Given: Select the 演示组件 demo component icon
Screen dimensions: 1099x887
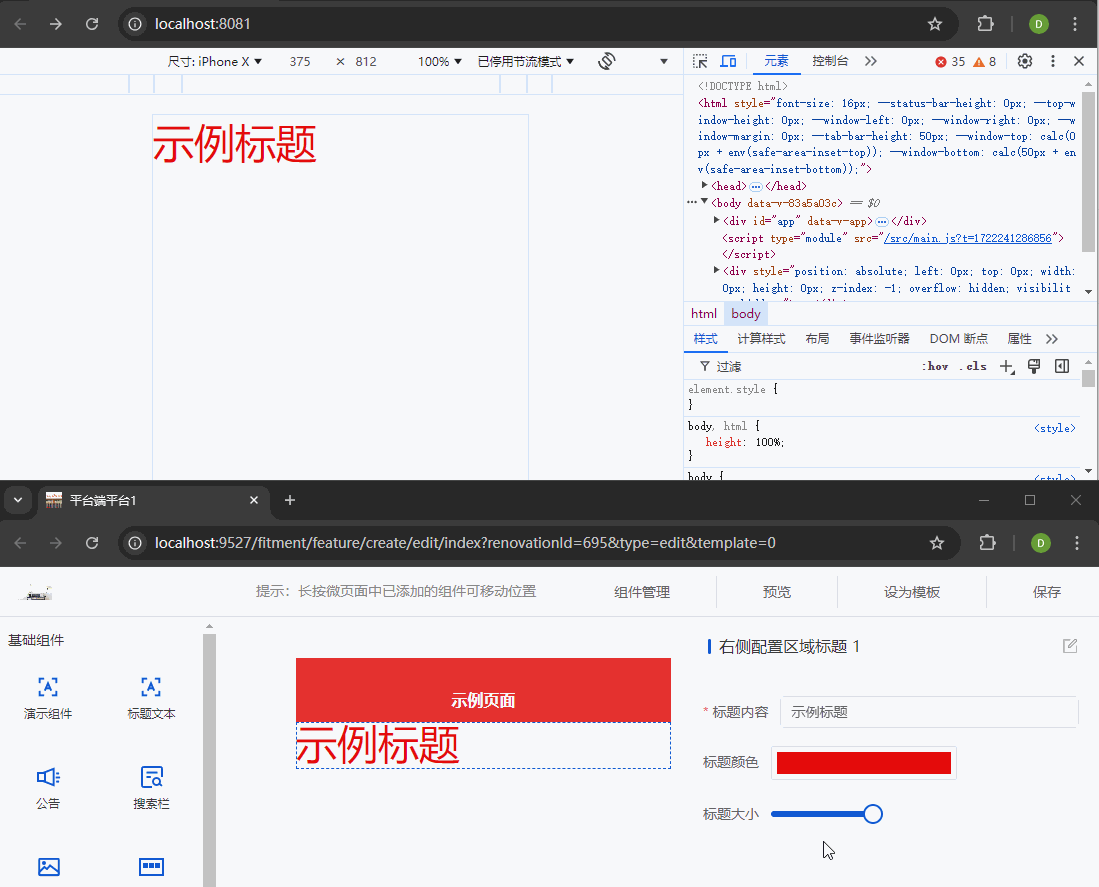Looking at the screenshot, I should (x=48, y=687).
